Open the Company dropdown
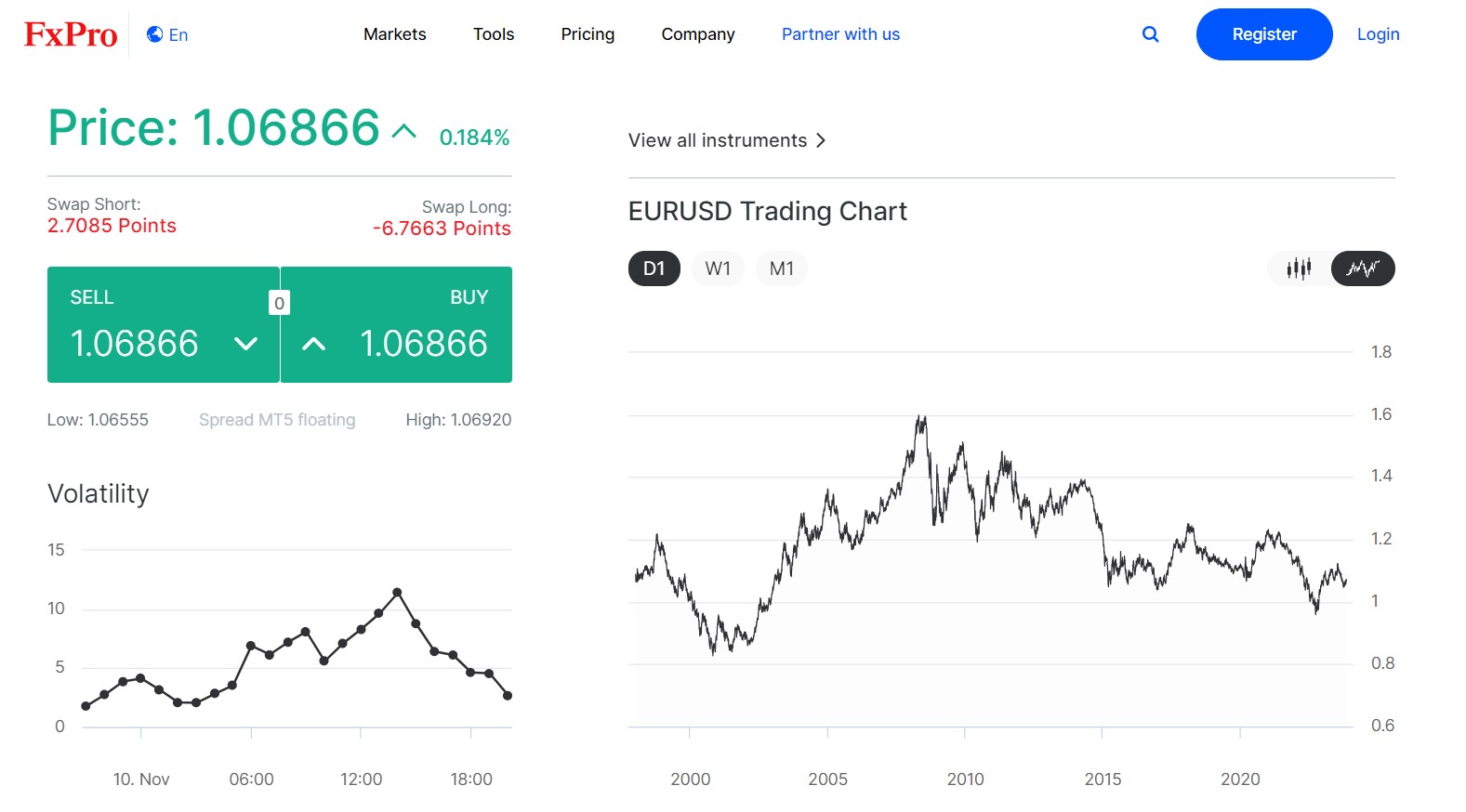This screenshot has height=812, width=1466. [x=697, y=34]
